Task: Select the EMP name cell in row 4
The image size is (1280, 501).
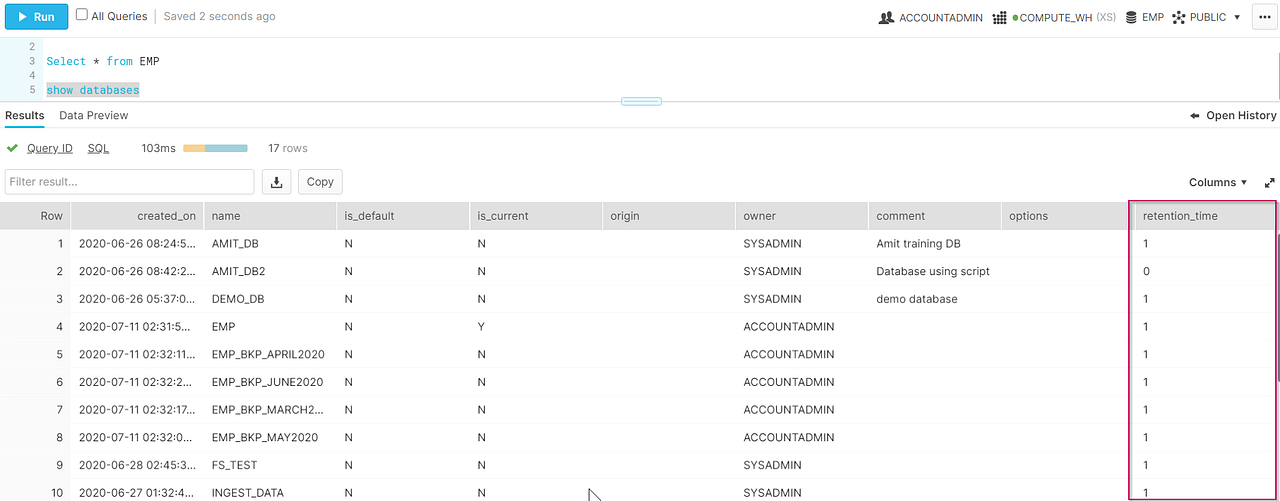Action: (x=270, y=326)
